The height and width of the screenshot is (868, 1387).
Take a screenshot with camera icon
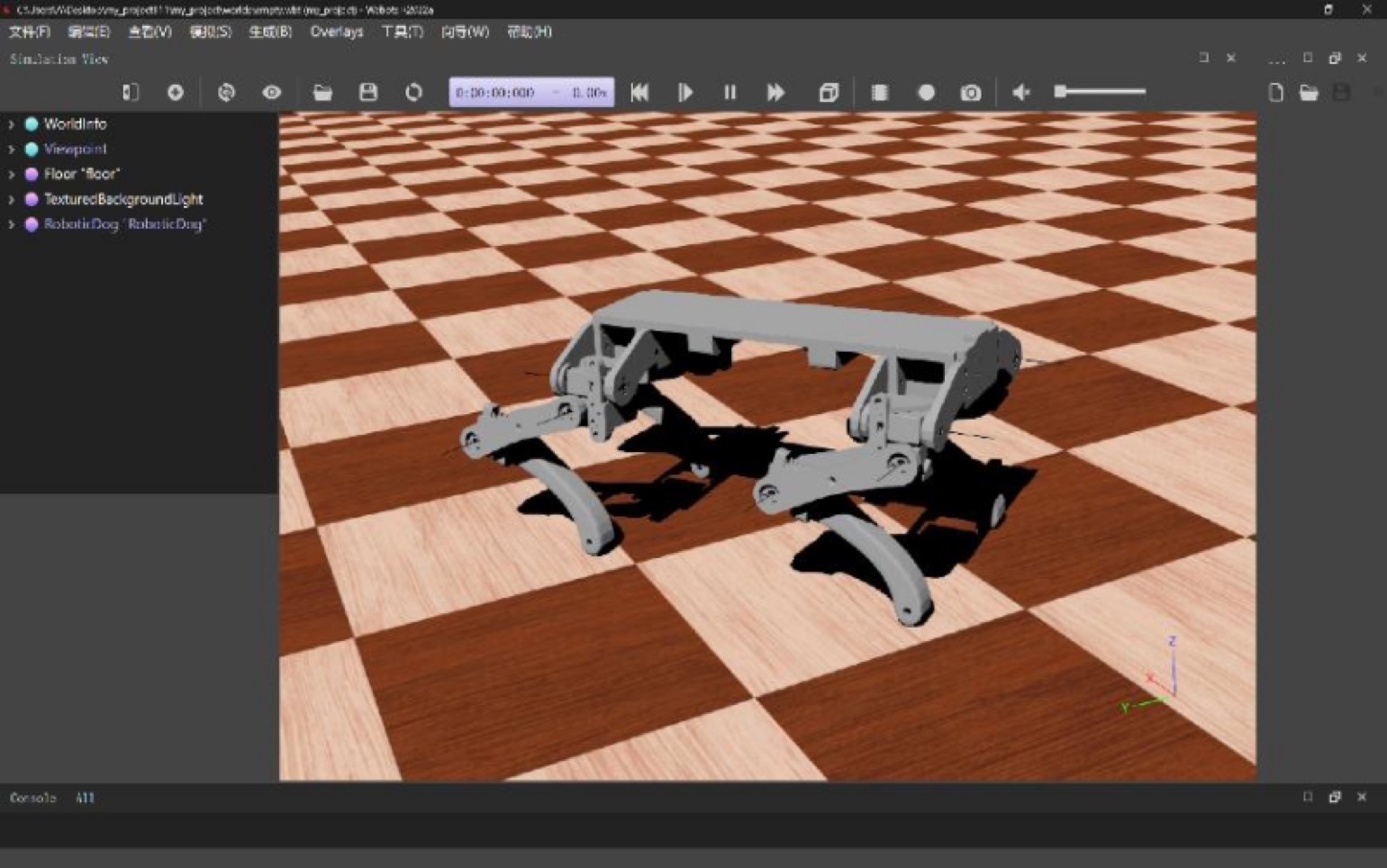[971, 93]
